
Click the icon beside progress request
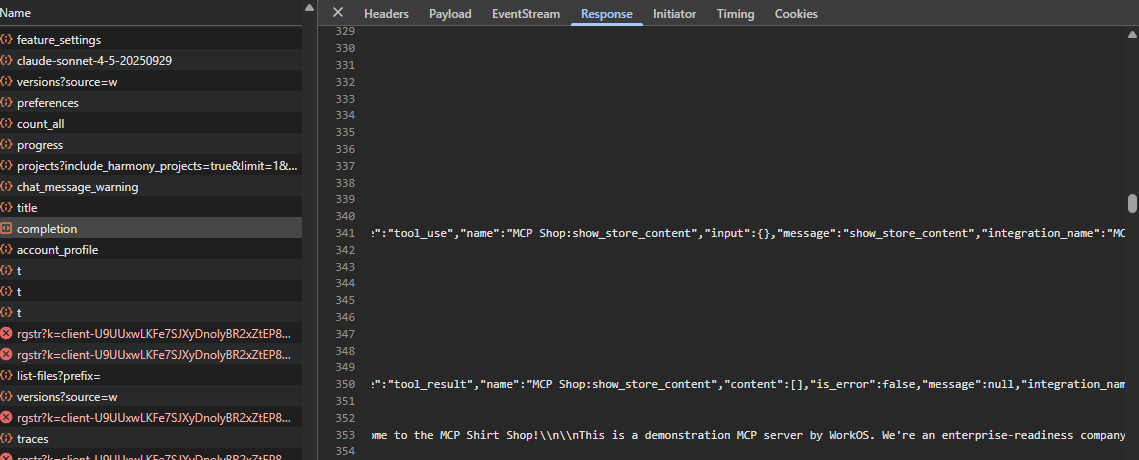click(7, 145)
